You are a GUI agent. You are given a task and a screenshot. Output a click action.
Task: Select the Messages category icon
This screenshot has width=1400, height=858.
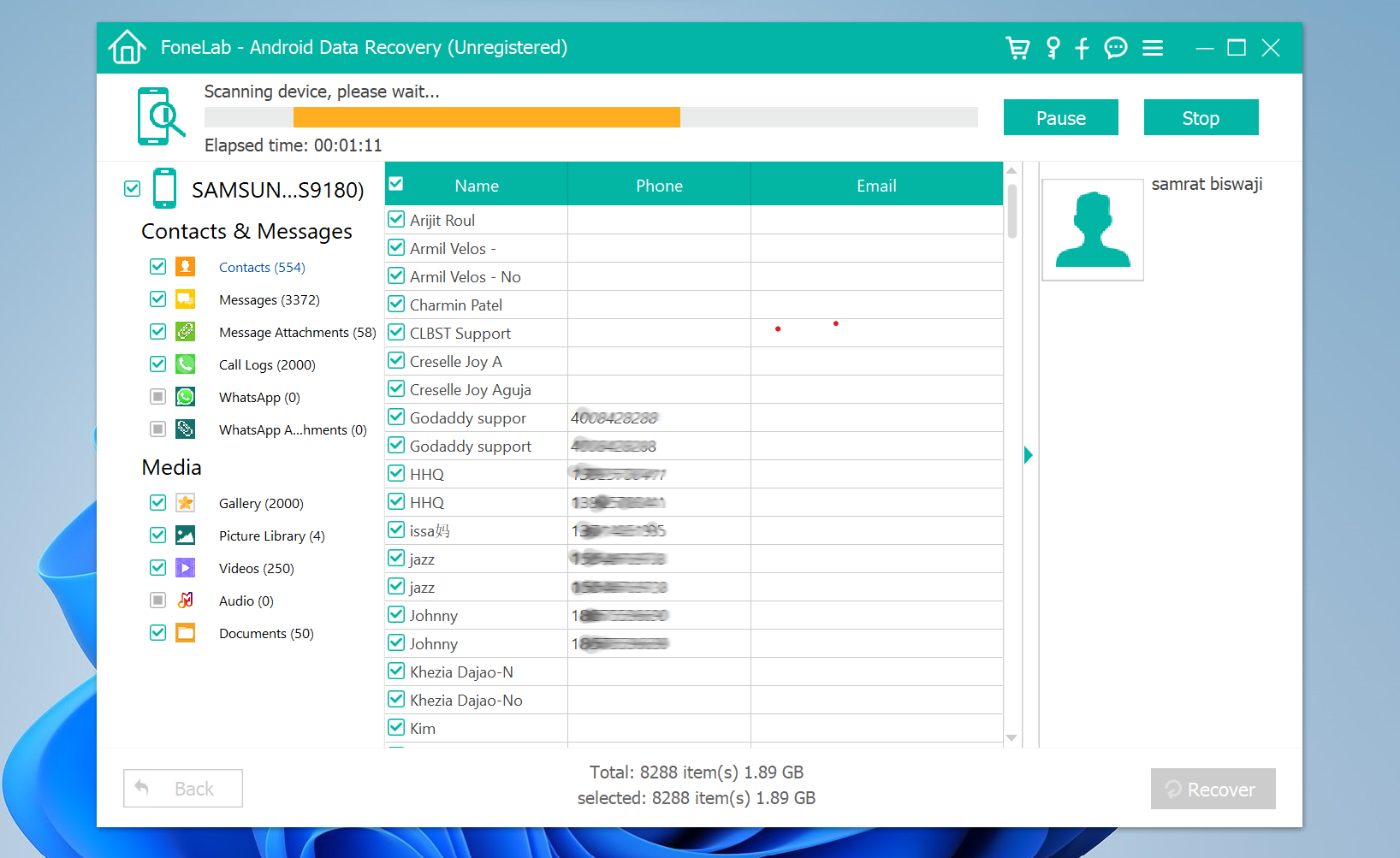[x=185, y=299]
